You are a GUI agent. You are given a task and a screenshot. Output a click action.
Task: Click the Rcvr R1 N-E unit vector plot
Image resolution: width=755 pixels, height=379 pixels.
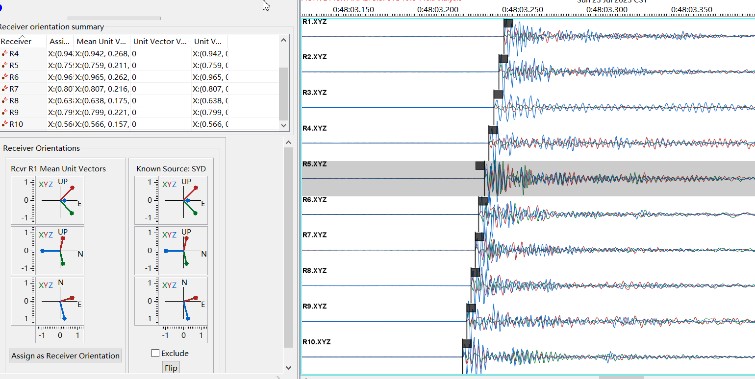pyautogui.click(x=47, y=301)
